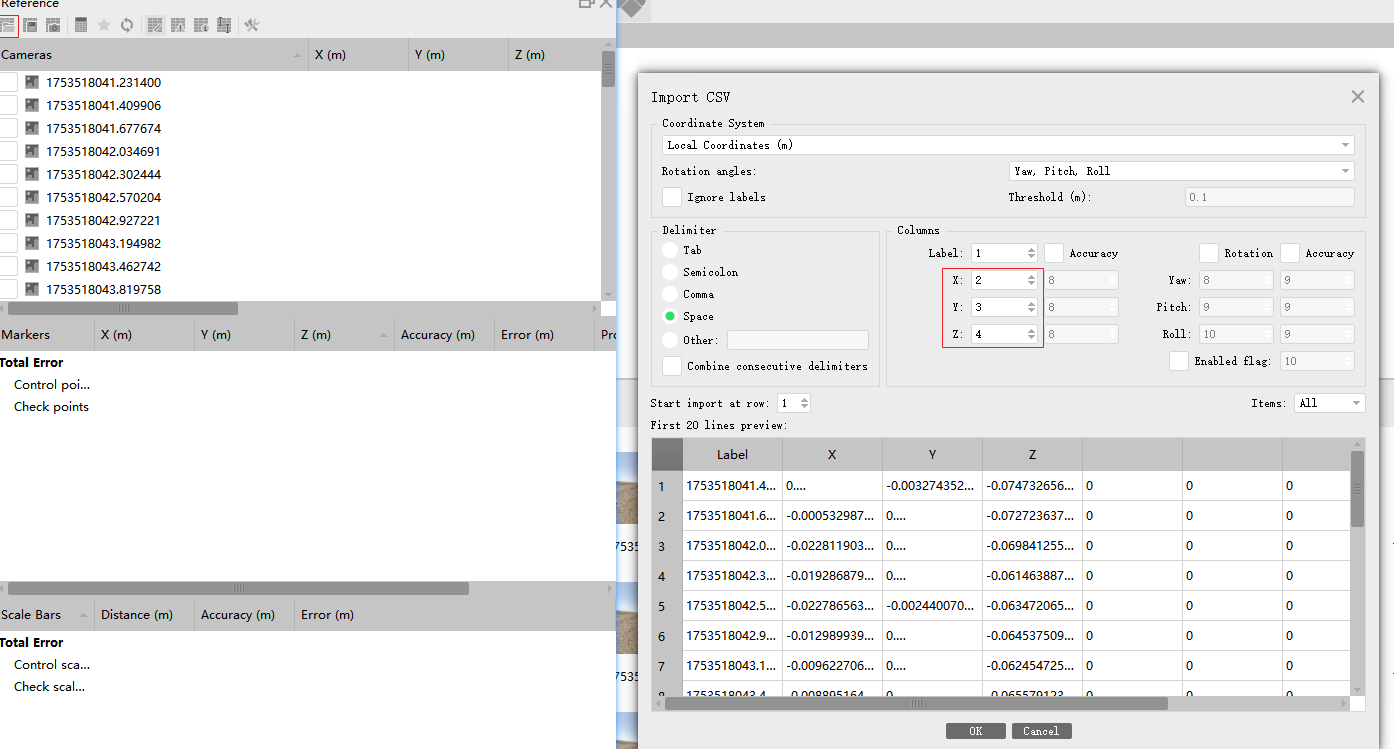1394x749 pixels.
Task: Click the Optimize Cameras star icon
Action: click(104, 25)
